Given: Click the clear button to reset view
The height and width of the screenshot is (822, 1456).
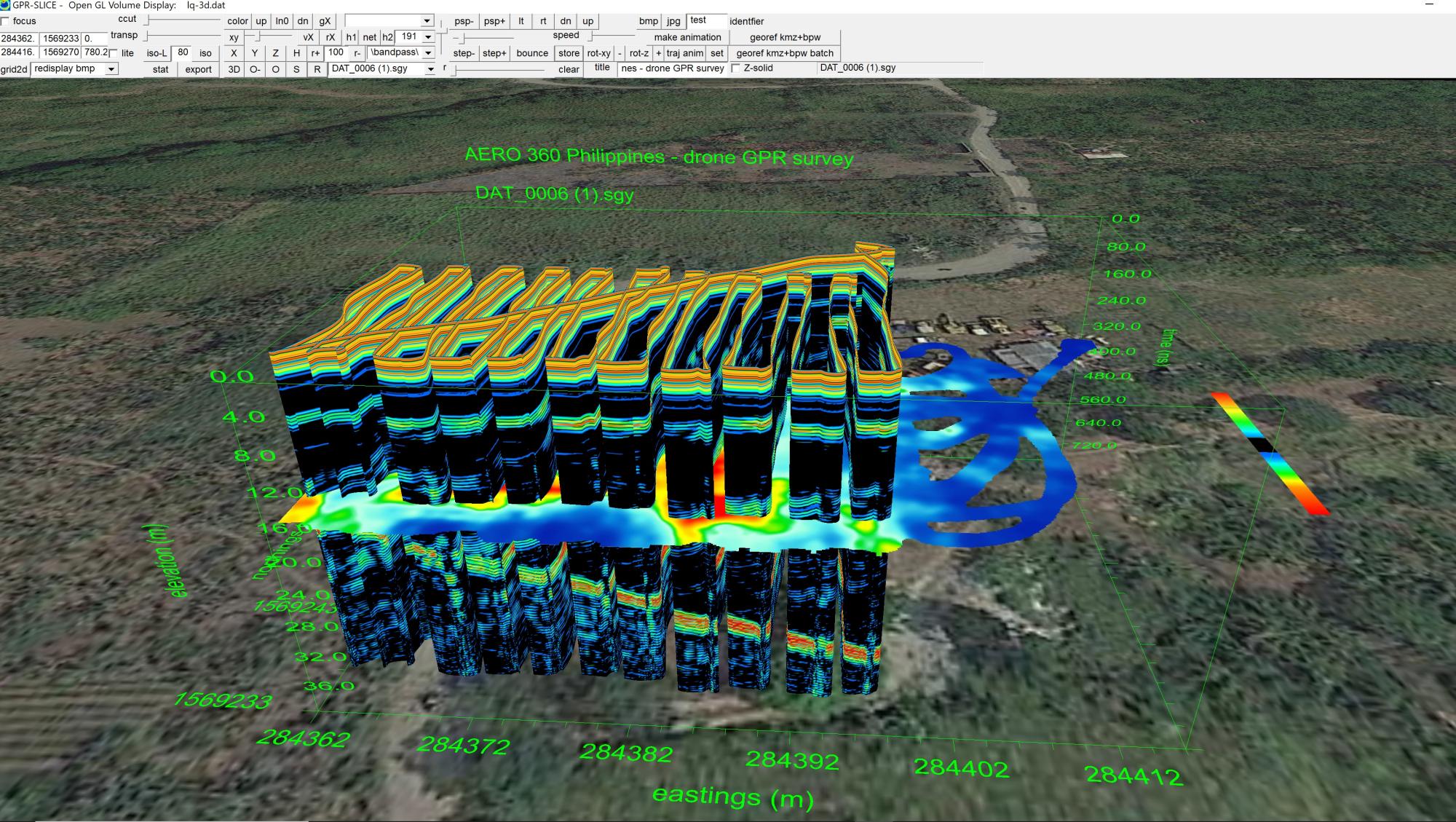Looking at the screenshot, I should pos(570,68).
